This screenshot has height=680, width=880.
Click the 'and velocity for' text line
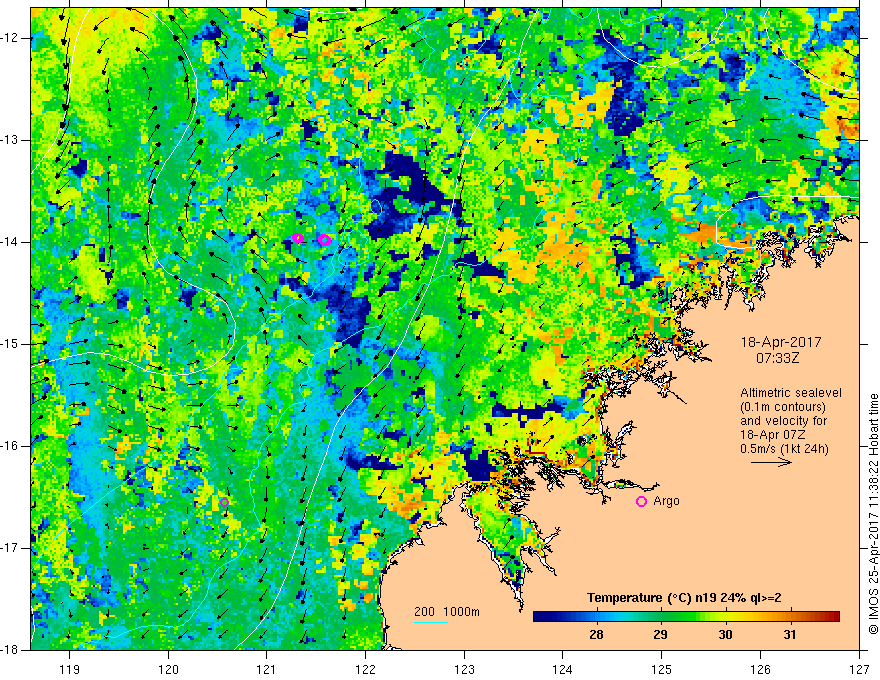pos(783,421)
